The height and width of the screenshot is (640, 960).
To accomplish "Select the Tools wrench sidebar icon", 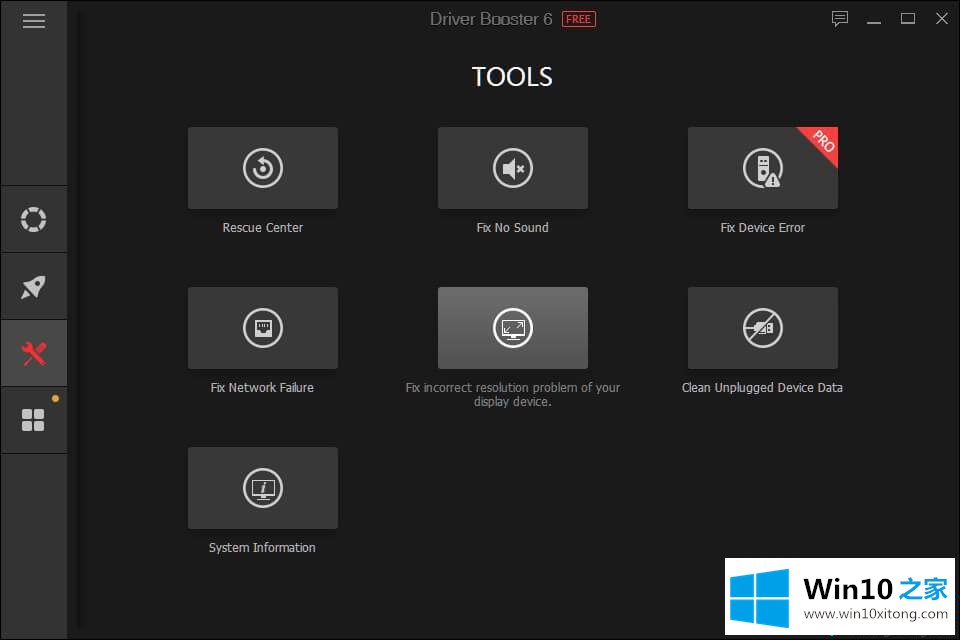I will click(x=34, y=353).
